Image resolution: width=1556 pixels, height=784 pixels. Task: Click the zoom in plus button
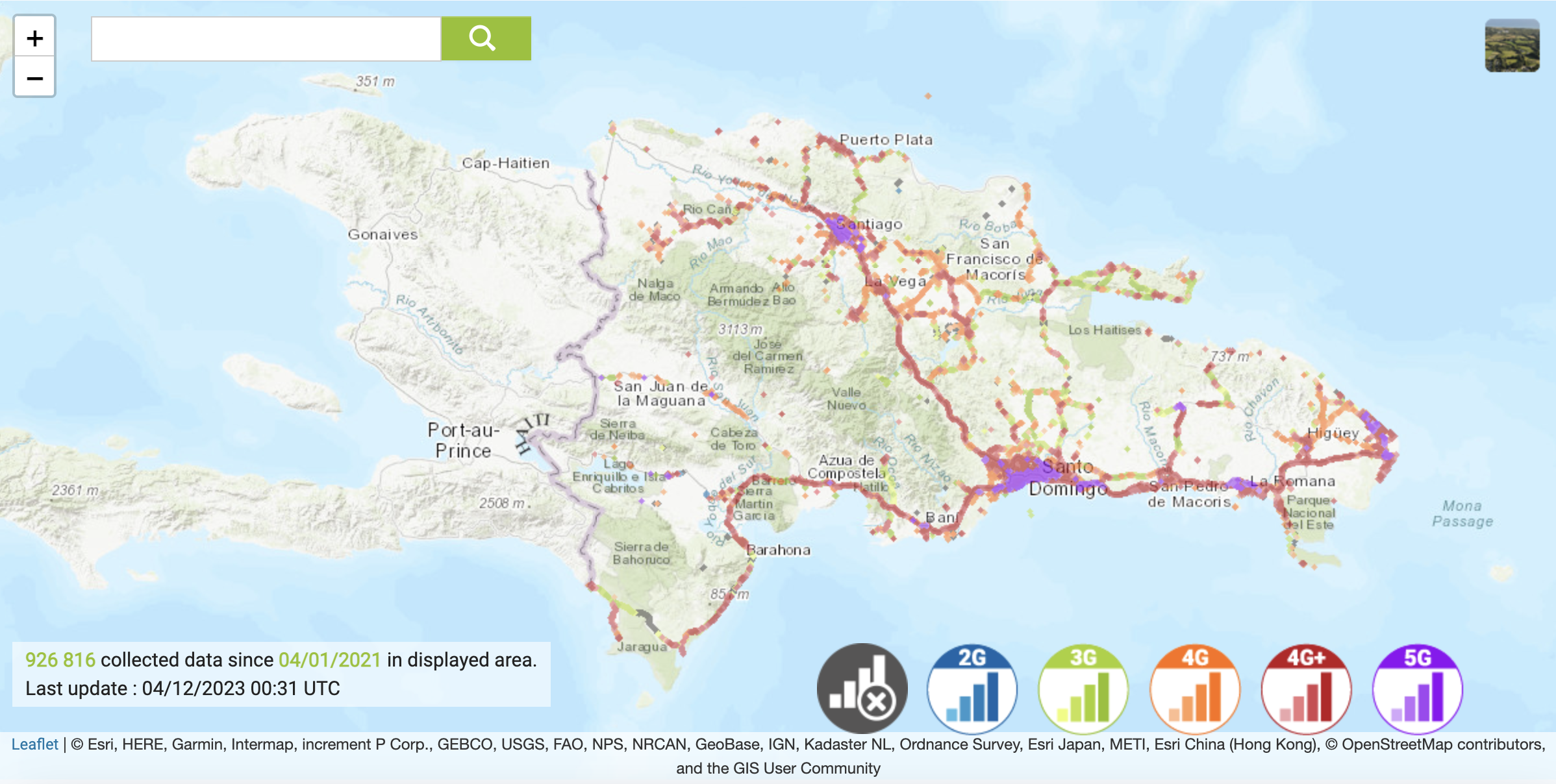[x=35, y=38]
